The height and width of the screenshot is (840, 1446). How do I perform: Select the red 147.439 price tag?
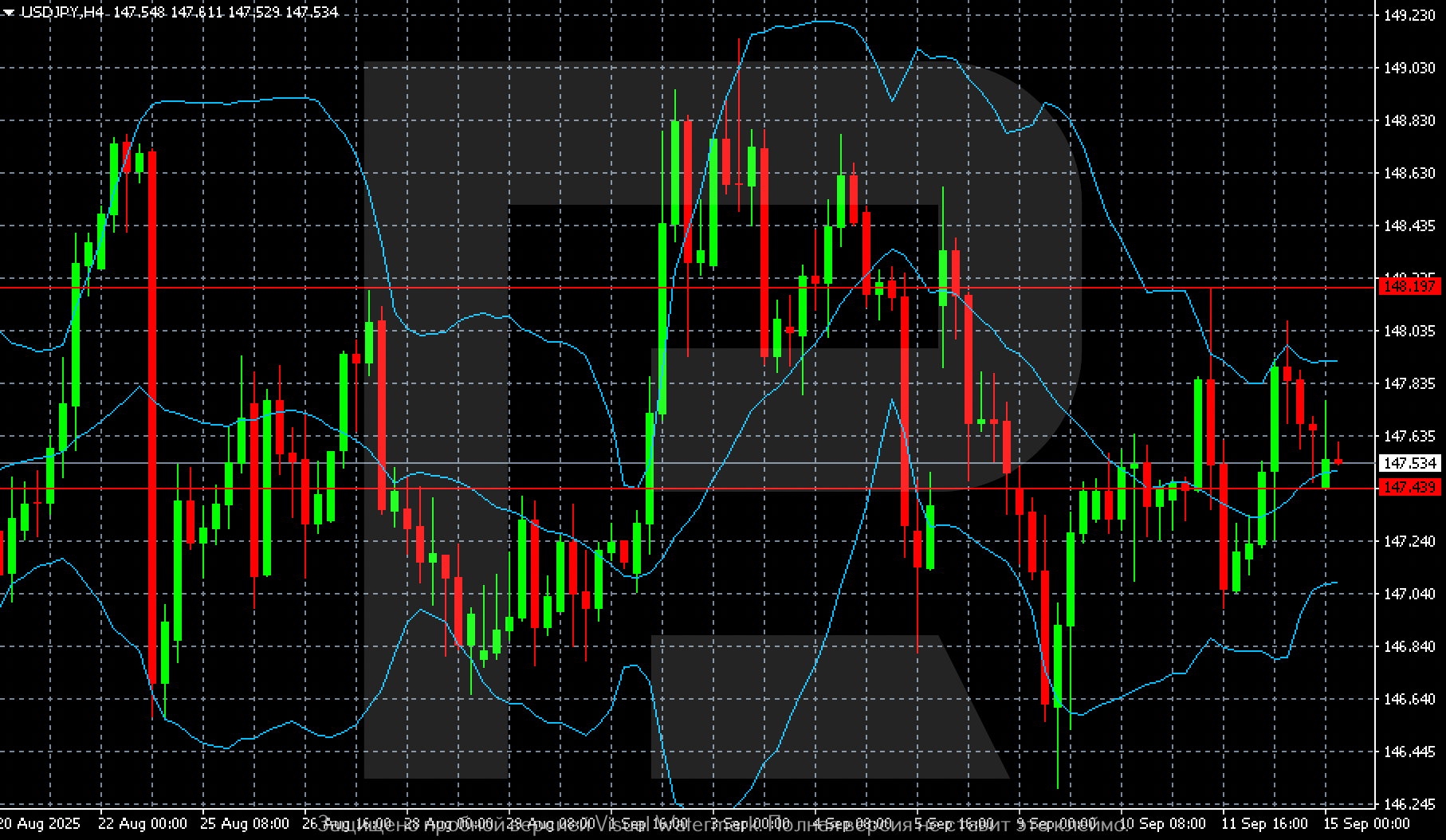coord(1409,487)
